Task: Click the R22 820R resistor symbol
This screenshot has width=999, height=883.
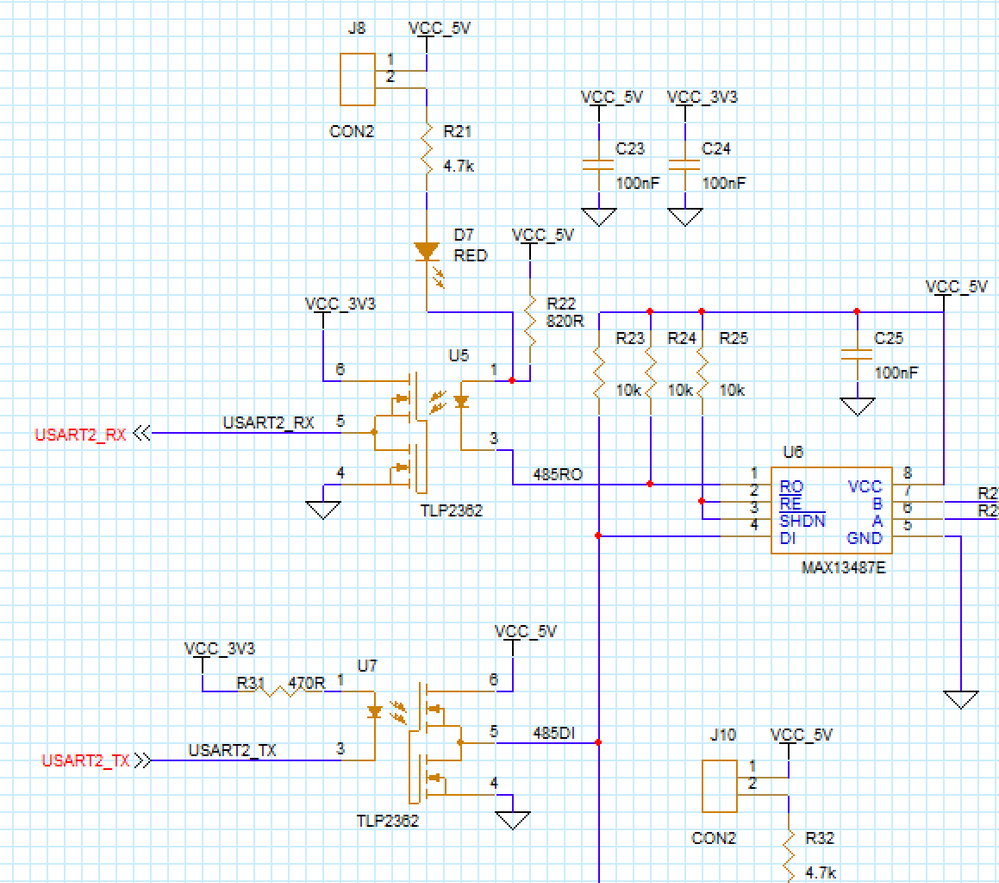Action: pos(530,321)
